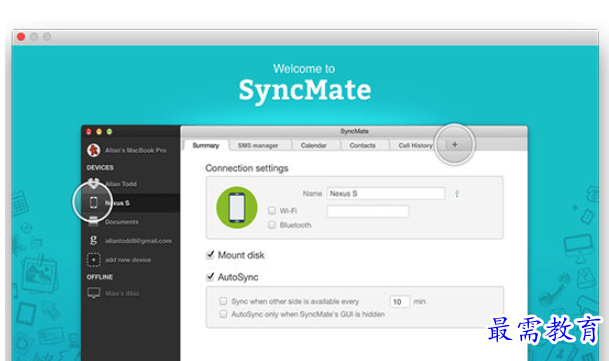Click the DEVICES section header
Image resolution: width=609 pixels, height=361 pixels.
click(100, 167)
